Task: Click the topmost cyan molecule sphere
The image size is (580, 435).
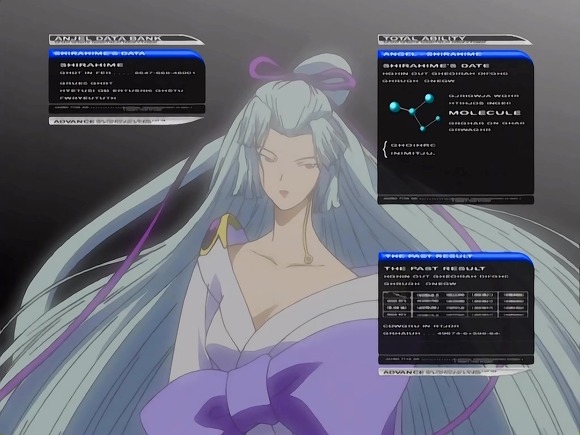Action: 429,98
